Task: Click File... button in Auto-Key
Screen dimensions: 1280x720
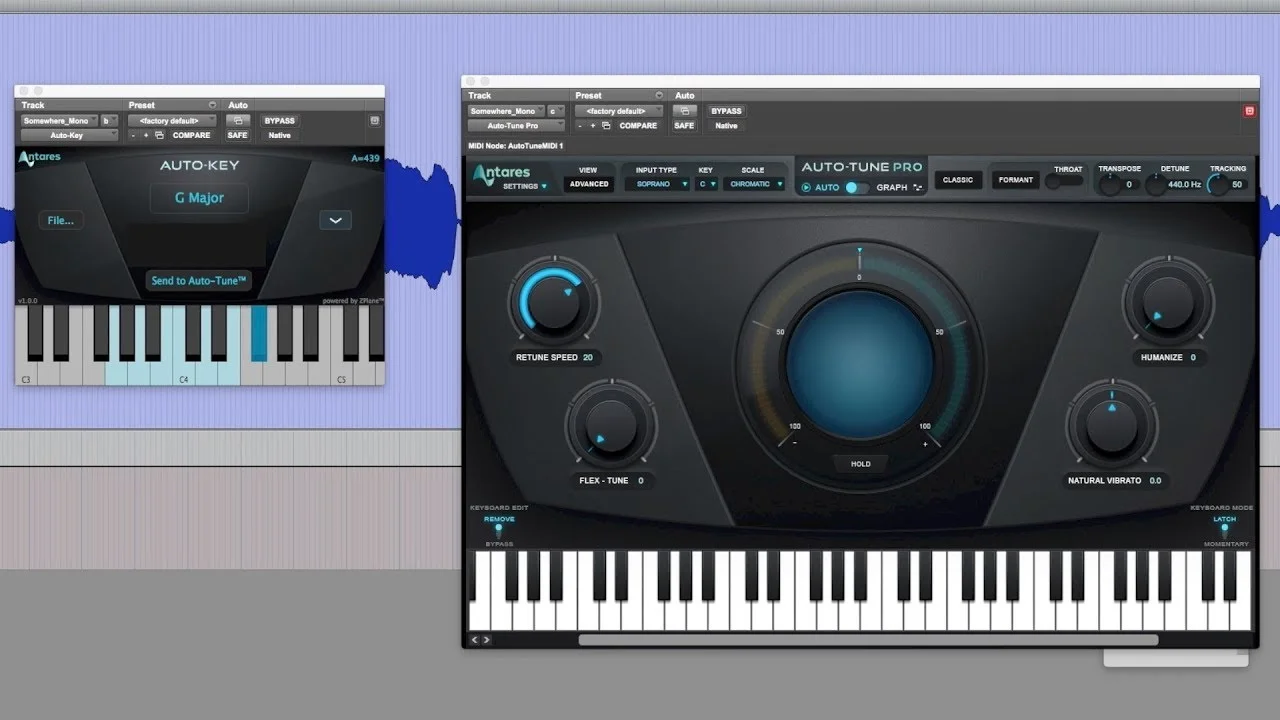Action: tap(61, 220)
